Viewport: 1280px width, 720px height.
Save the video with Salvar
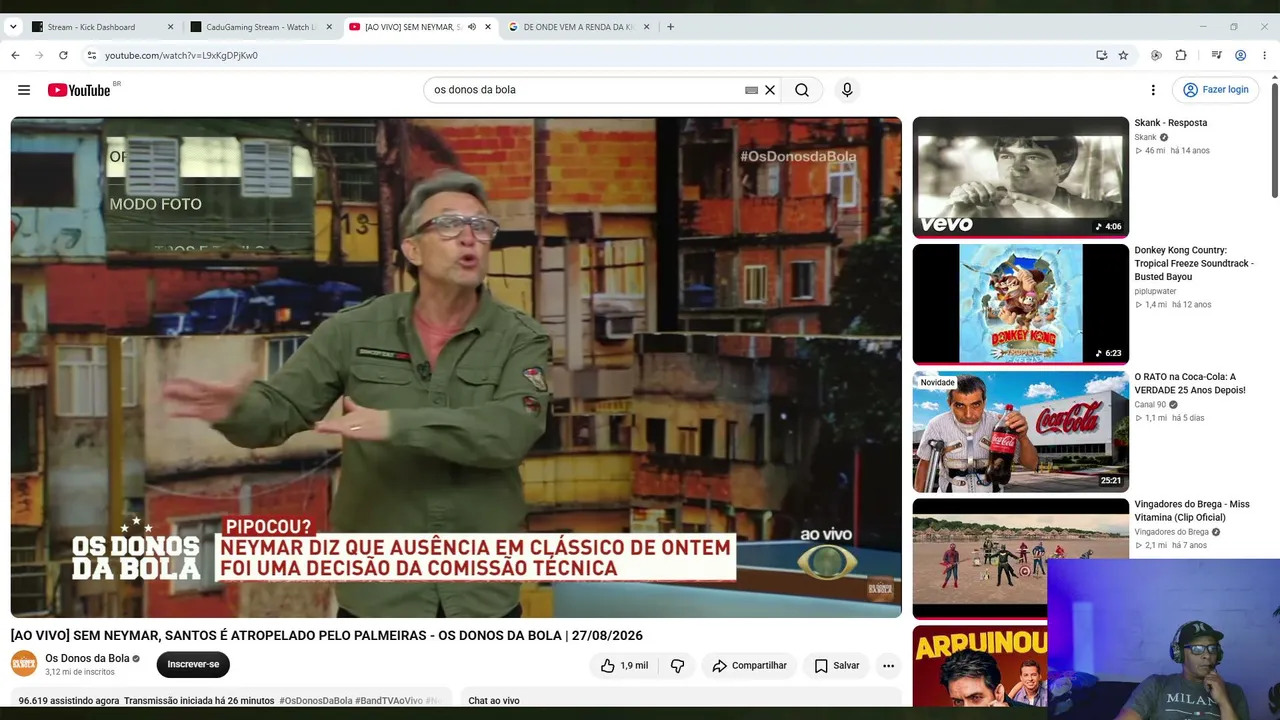pyautogui.click(x=836, y=665)
